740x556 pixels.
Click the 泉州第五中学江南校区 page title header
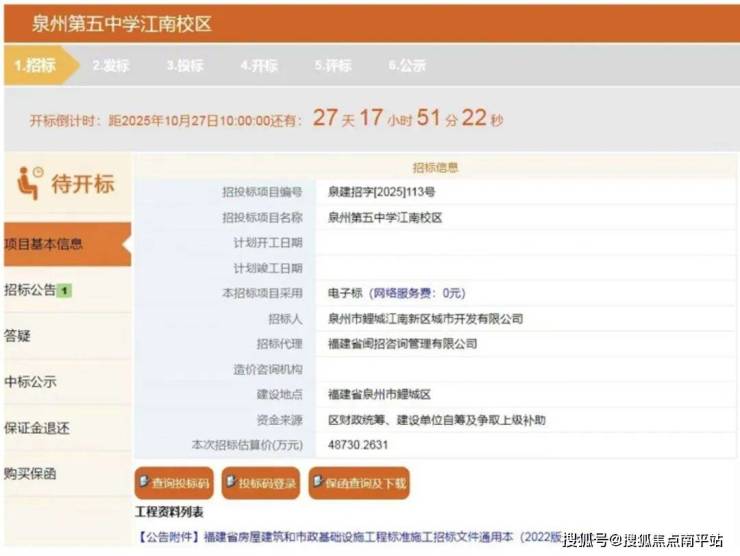tap(122, 23)
